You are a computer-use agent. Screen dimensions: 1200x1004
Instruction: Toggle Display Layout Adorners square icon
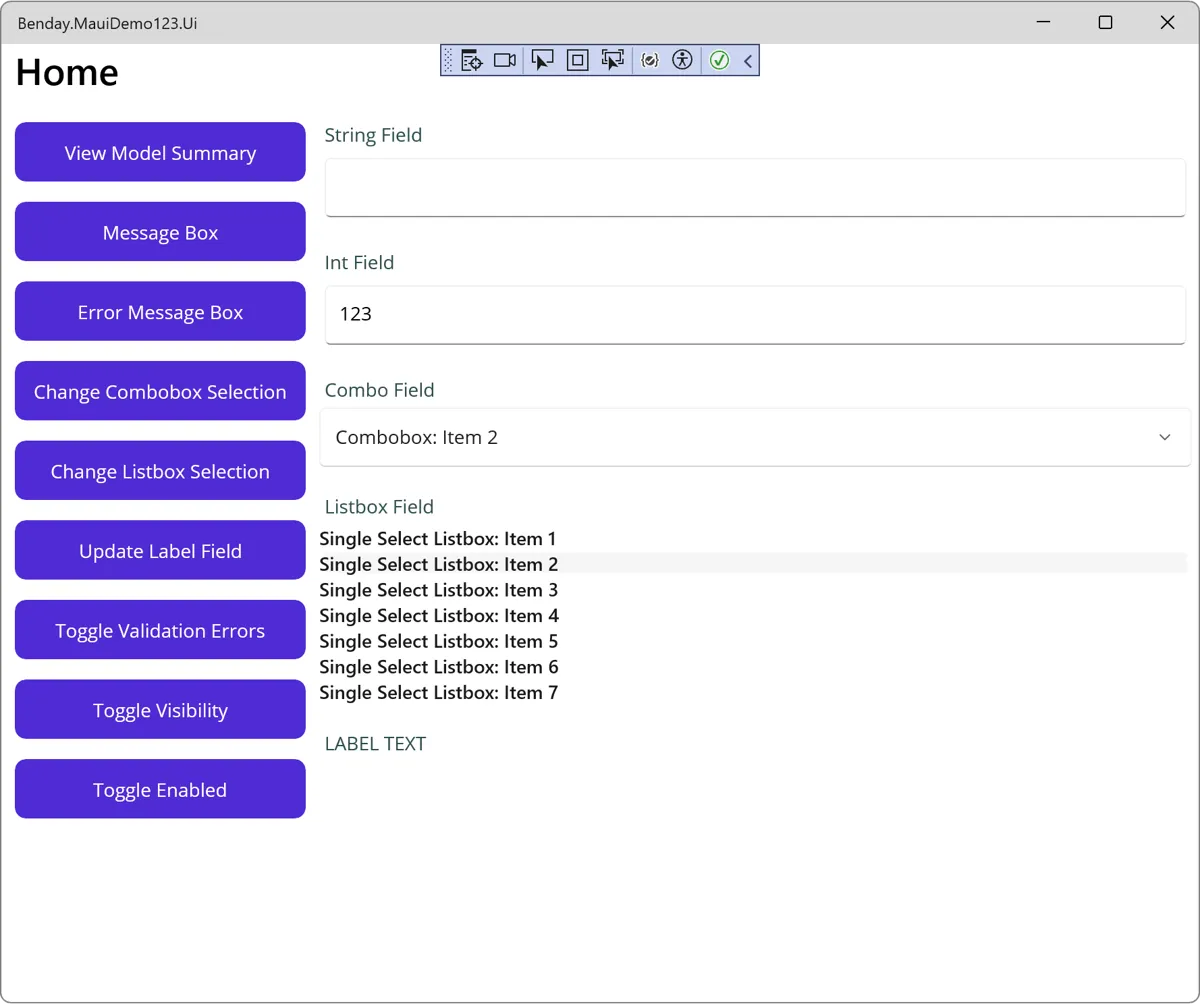coord(577,61)
